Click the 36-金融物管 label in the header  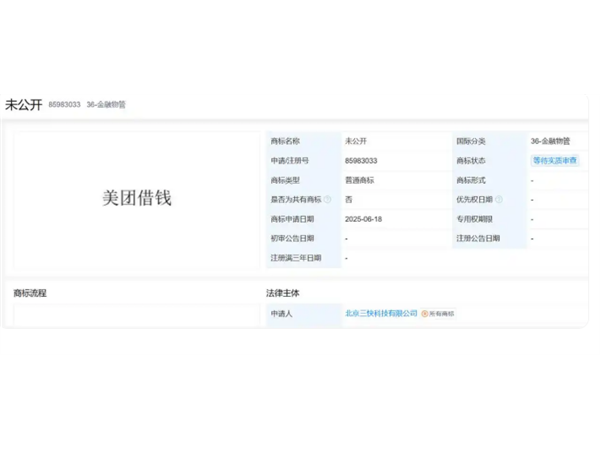[x=106, y=105]
